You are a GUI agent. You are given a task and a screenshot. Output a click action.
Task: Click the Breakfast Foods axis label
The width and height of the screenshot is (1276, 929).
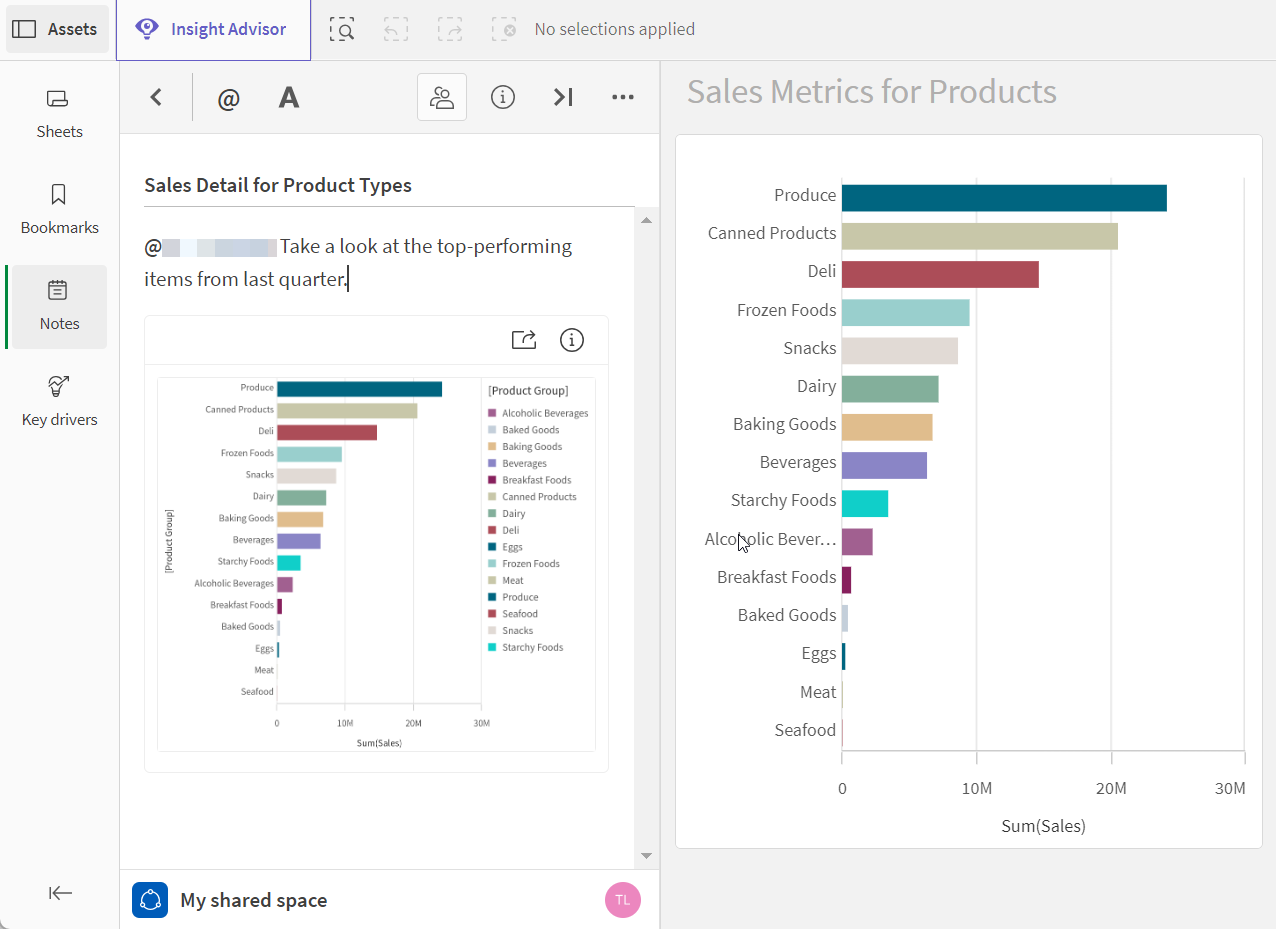point(776,577)
